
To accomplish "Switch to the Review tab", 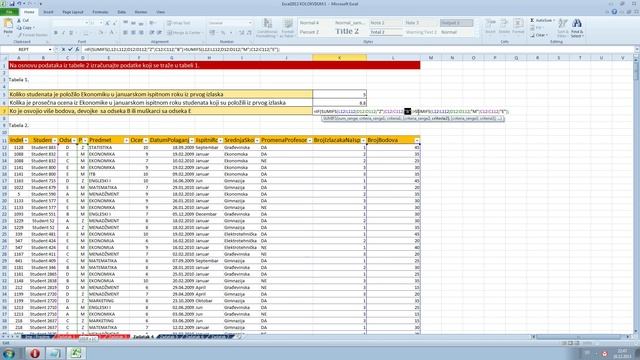I will [140, 12].
